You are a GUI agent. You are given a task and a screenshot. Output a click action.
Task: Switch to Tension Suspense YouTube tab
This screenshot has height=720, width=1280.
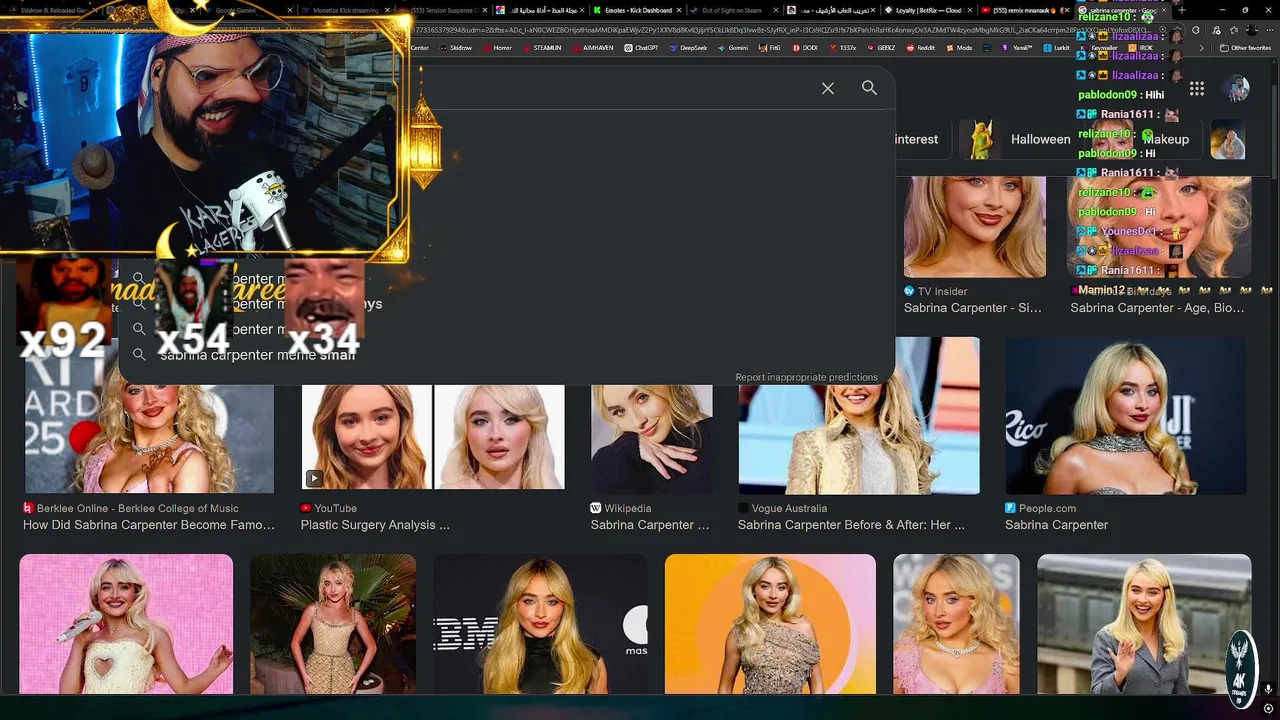click(441, 10)
